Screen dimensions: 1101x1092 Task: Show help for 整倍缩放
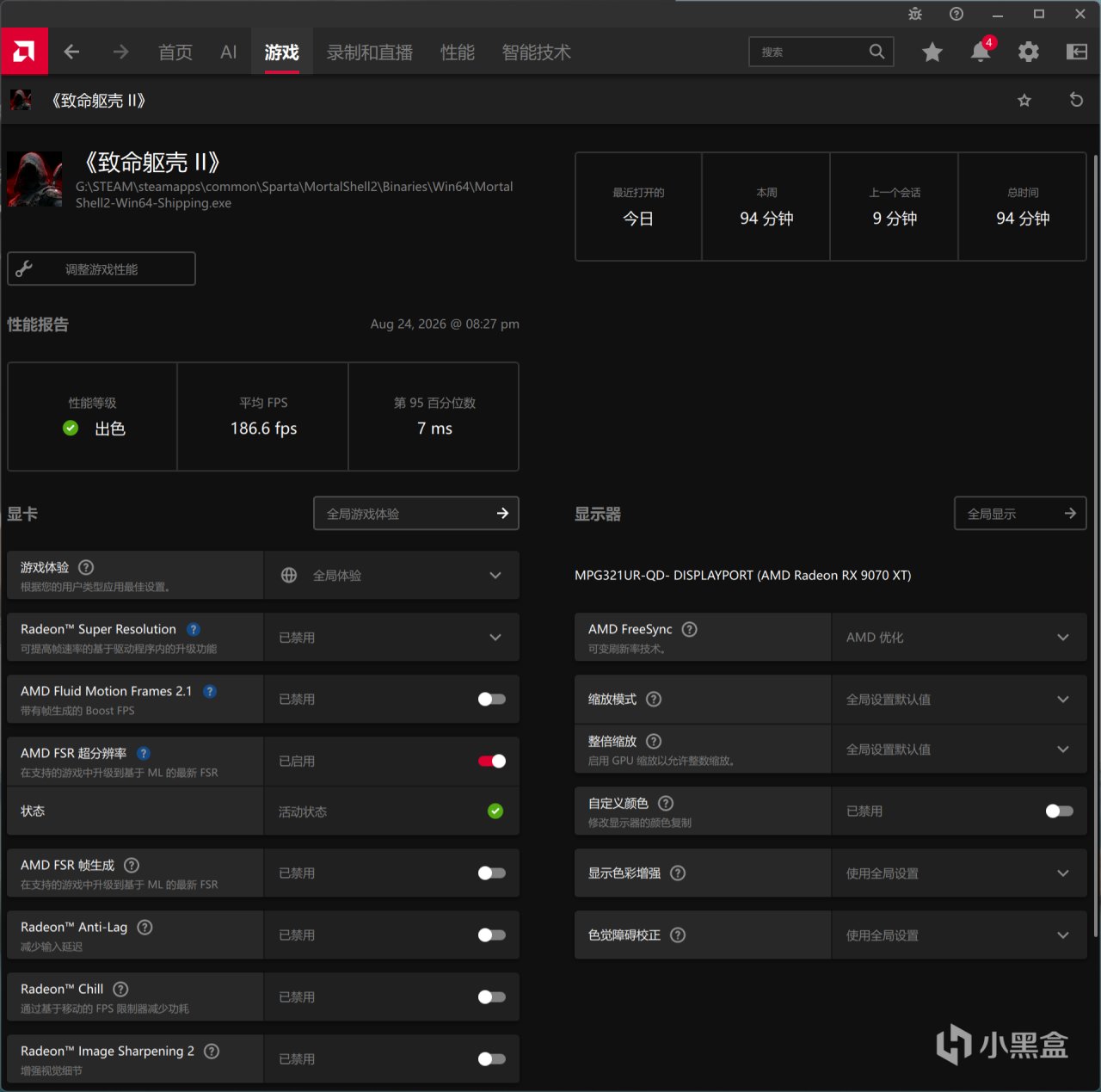coord(654,741)
